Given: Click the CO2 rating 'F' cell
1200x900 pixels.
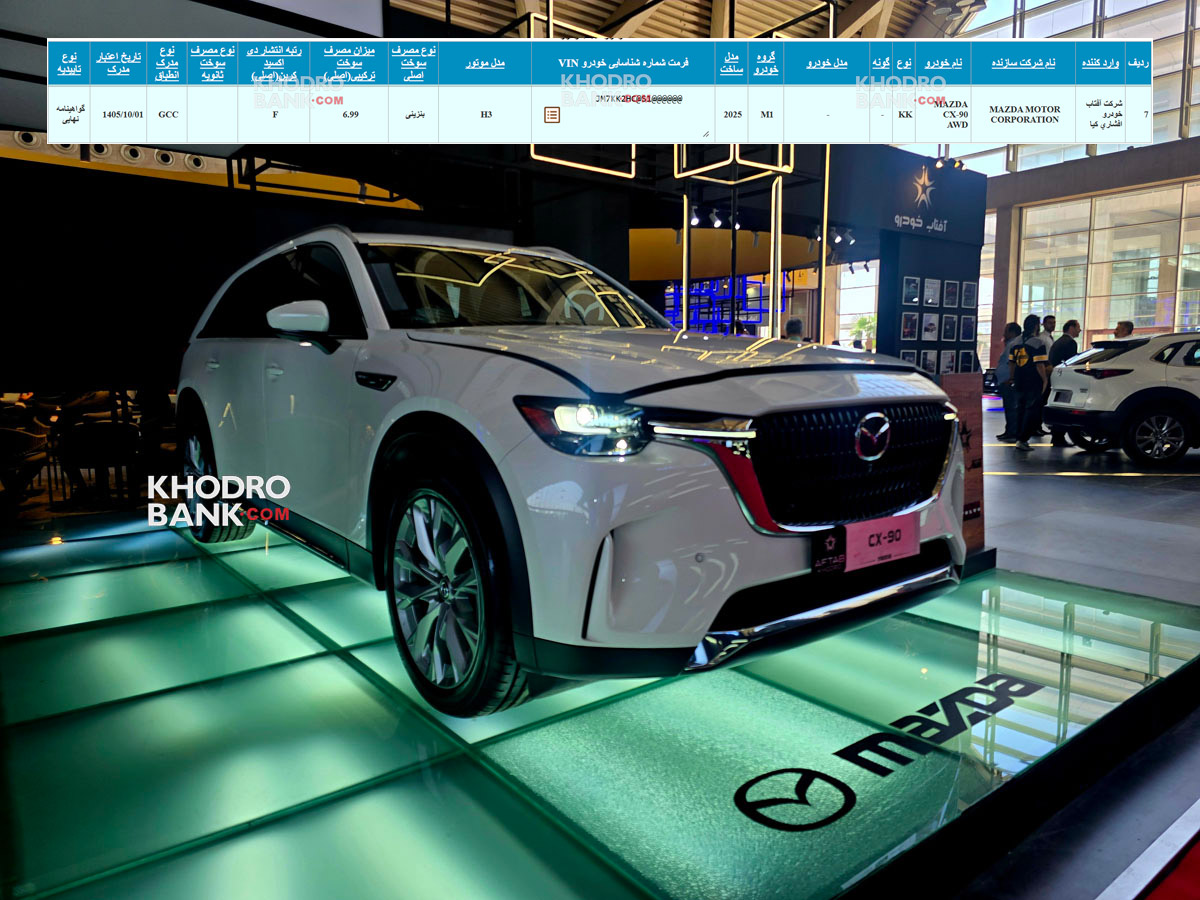Looking at the screenshot, I should 274,114.
